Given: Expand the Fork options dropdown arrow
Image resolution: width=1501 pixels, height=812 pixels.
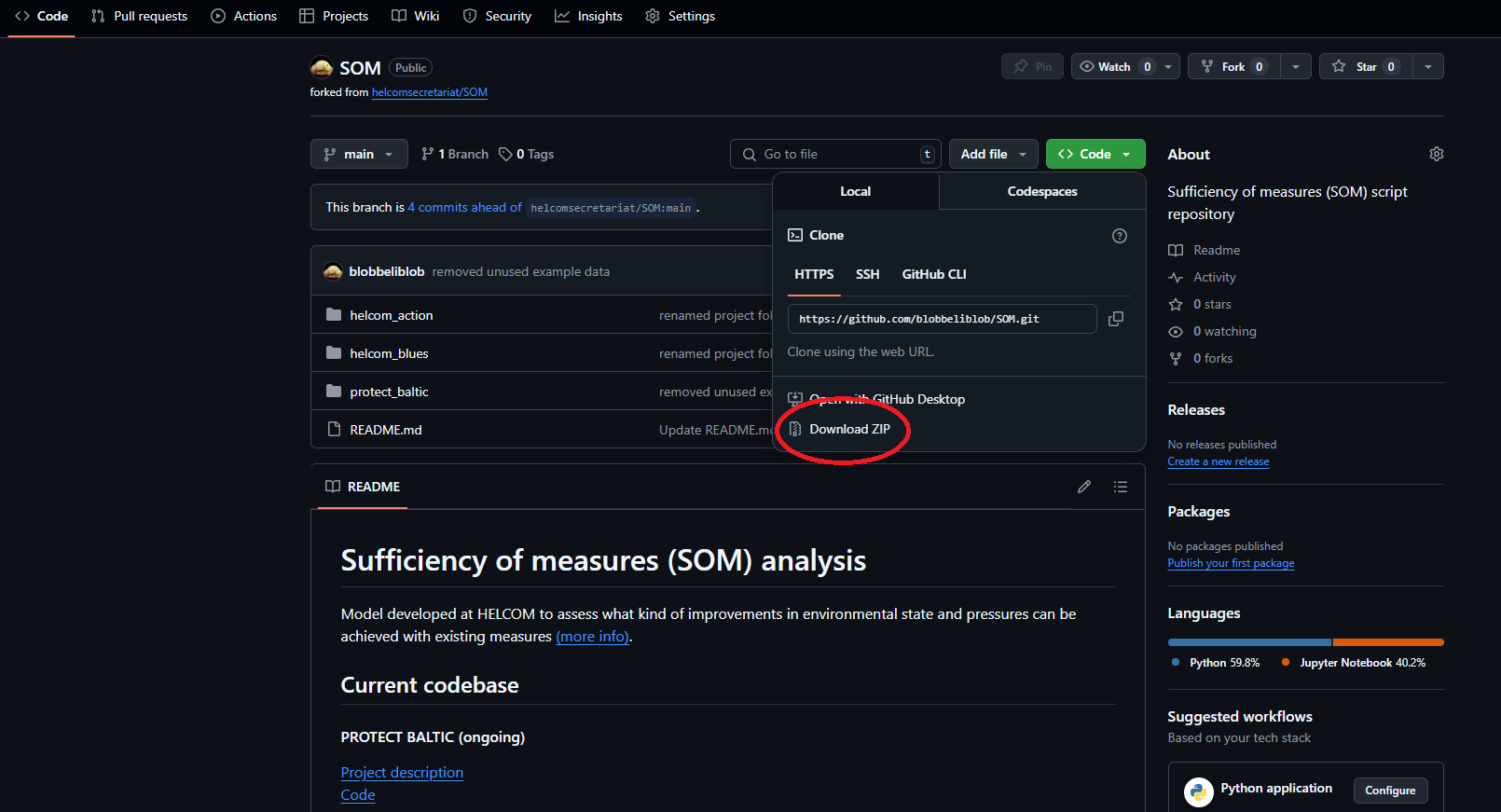Looking at the screenshot, I should (1296, 66).
